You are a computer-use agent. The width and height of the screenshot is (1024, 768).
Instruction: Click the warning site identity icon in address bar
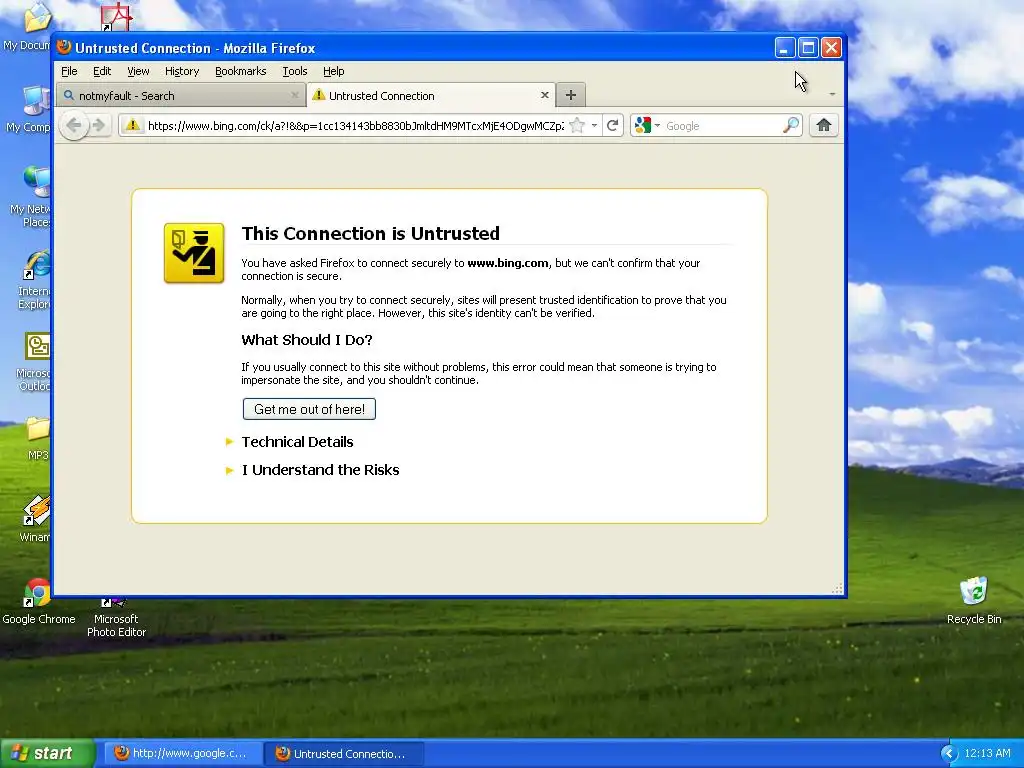pos(133,125)
